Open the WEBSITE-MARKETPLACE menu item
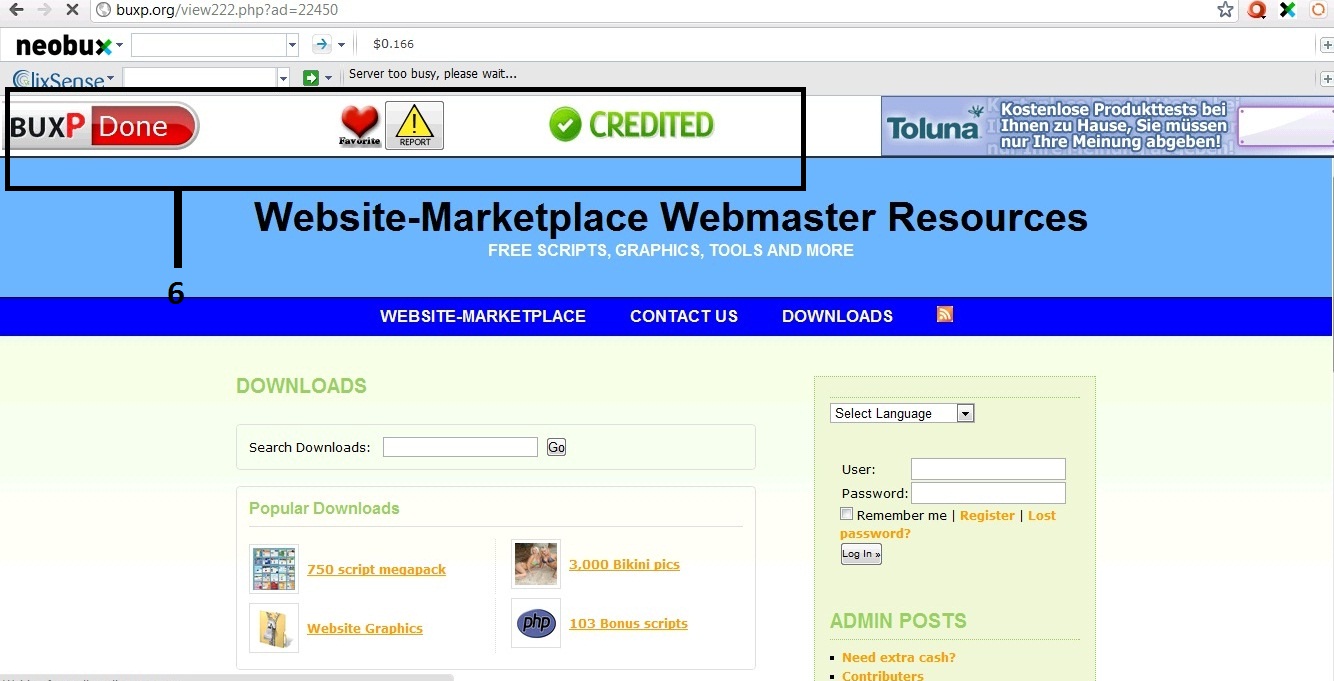Image resolution: width=1334 pixels, height=681 pixels. coord(483,316)
